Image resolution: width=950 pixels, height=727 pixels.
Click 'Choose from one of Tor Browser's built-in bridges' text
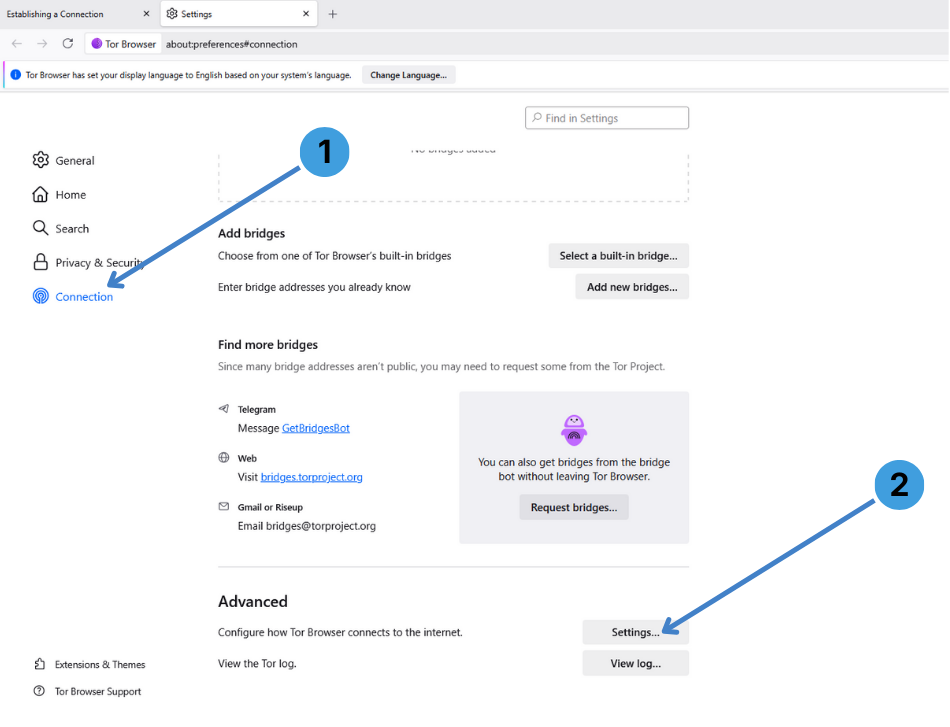pyautogui.click(x=334, y=256)
